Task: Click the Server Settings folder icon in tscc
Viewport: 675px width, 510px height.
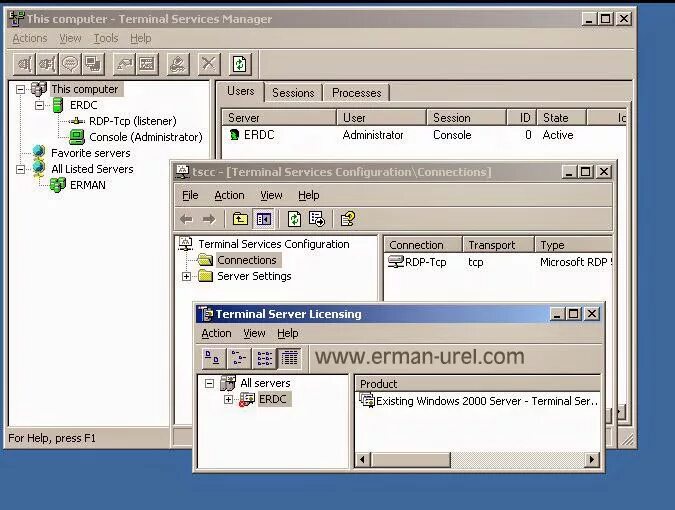Action: (x=205, y=276)
